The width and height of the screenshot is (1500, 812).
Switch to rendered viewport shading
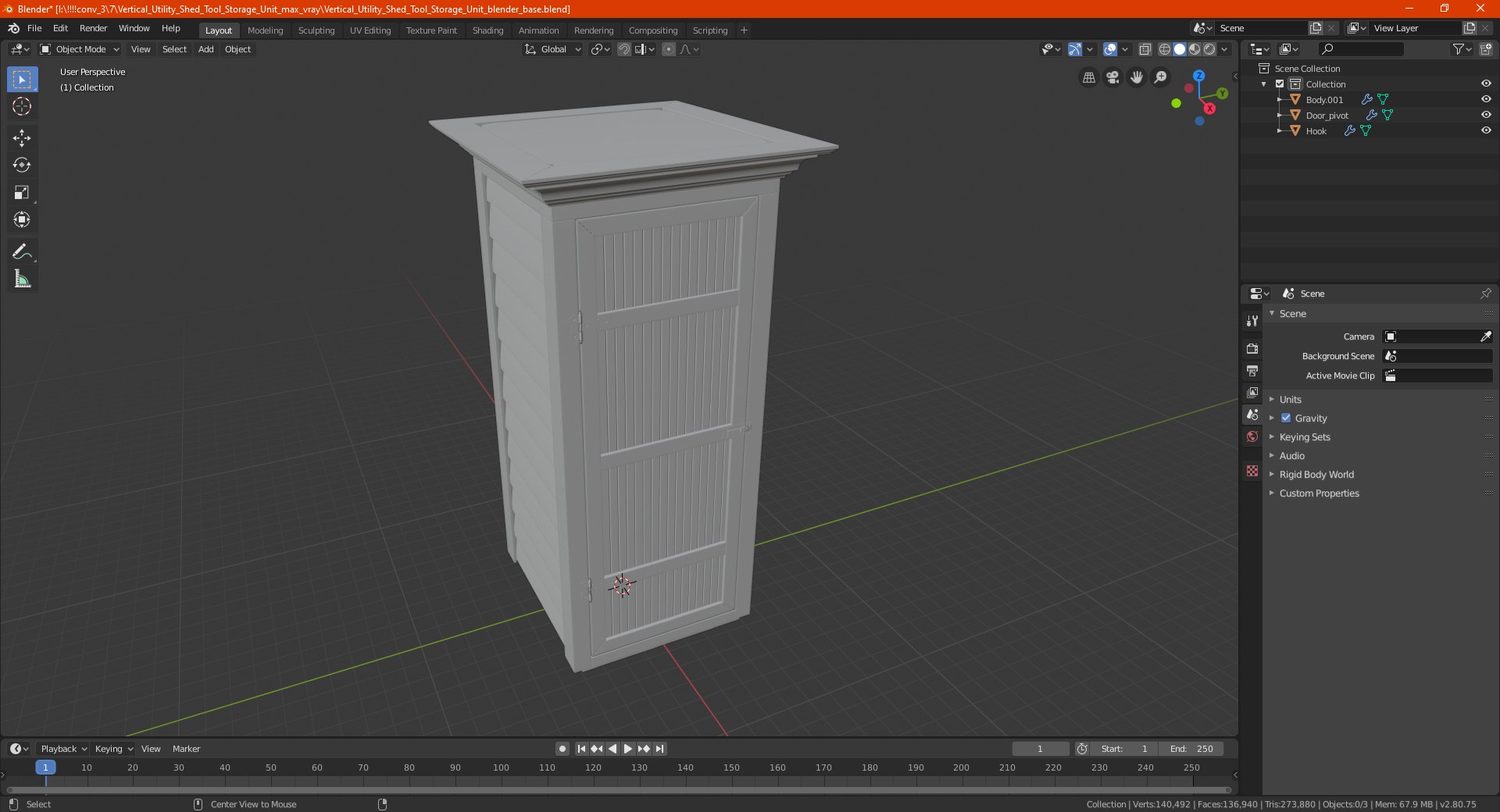1209,49
